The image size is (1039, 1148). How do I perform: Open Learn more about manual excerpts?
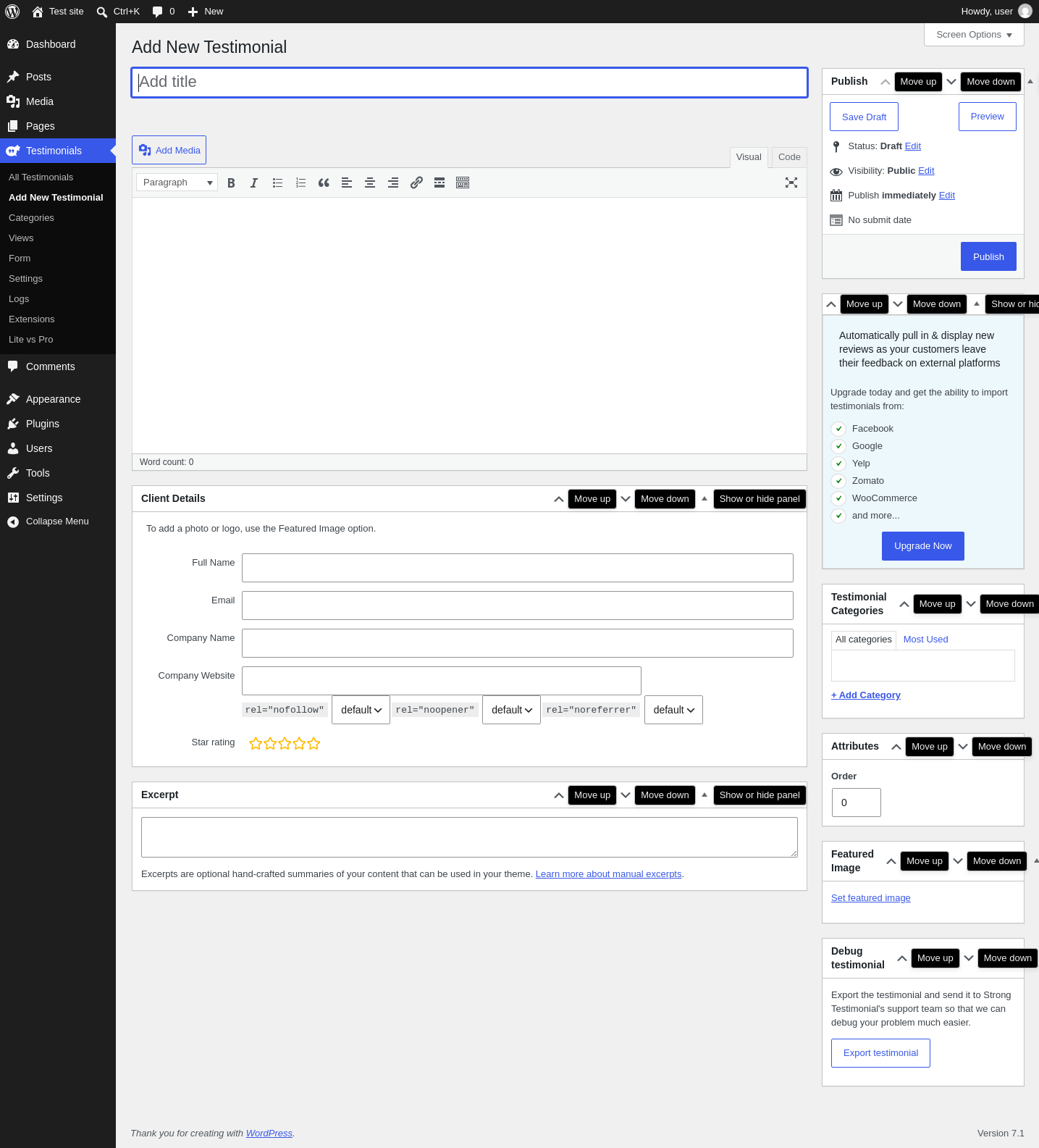click(609, 874)
